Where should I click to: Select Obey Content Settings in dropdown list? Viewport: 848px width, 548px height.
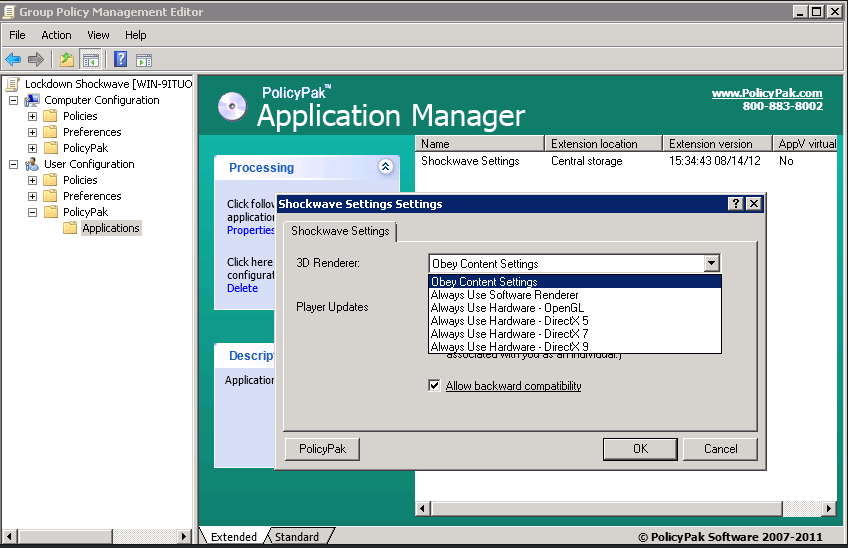pos(575,281)
